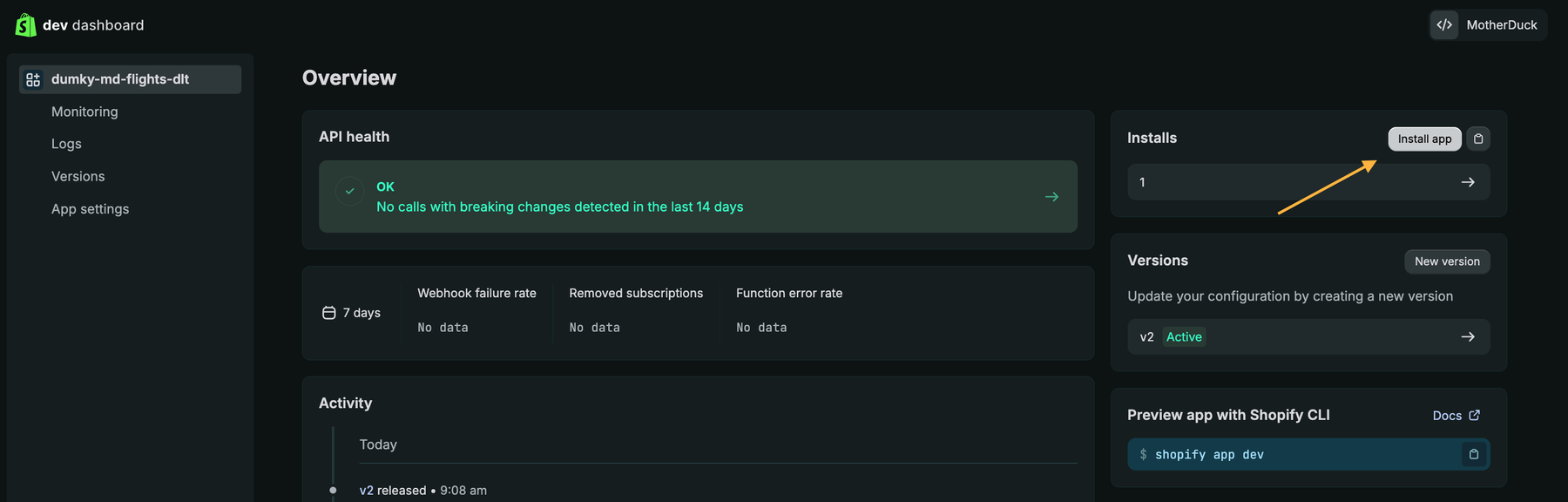Click Preview app with Shopify CLI heading
The height and width of the screenshot is (502, 1568).
1228,415
